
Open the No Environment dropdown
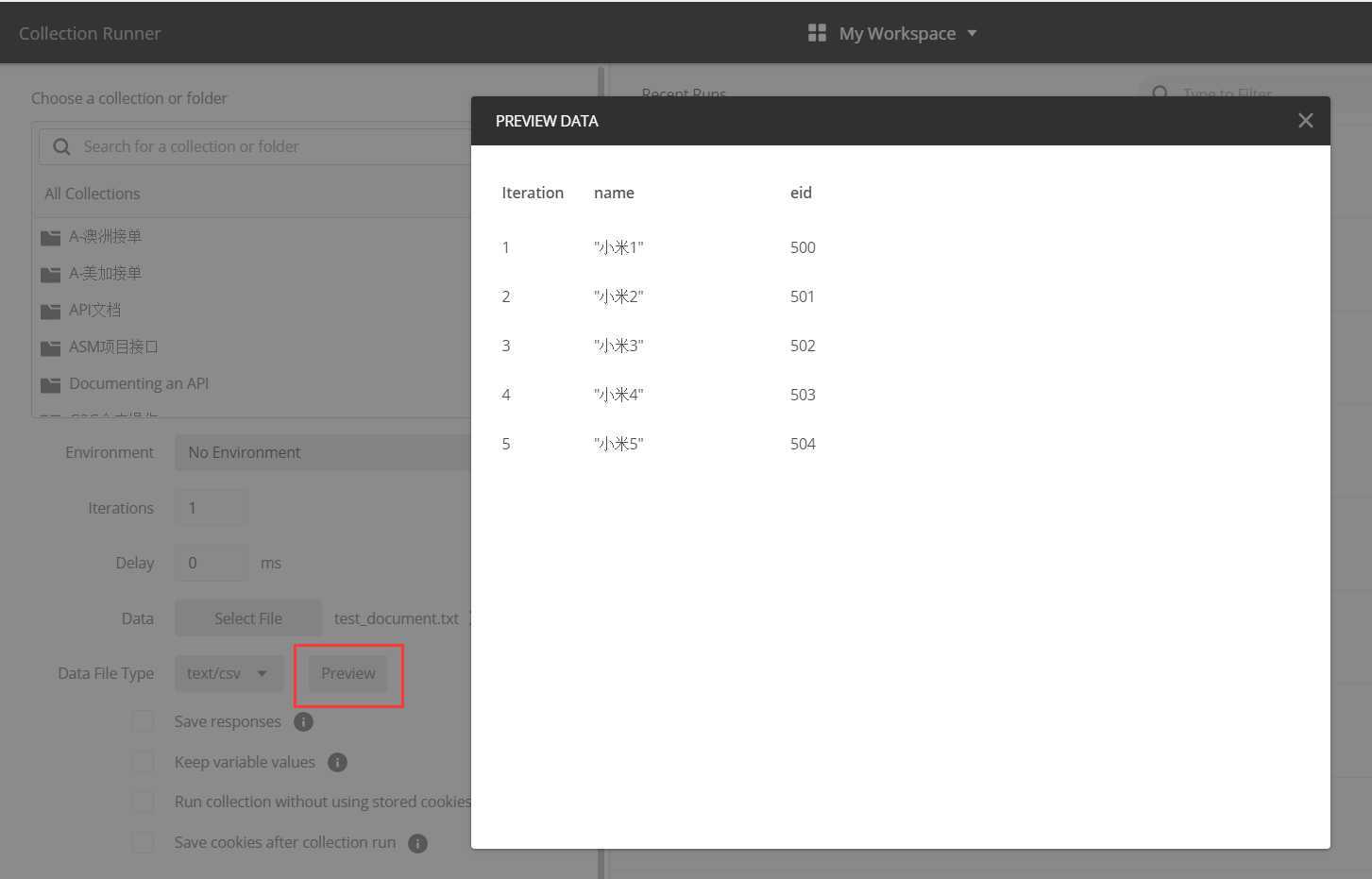[323, 452]
